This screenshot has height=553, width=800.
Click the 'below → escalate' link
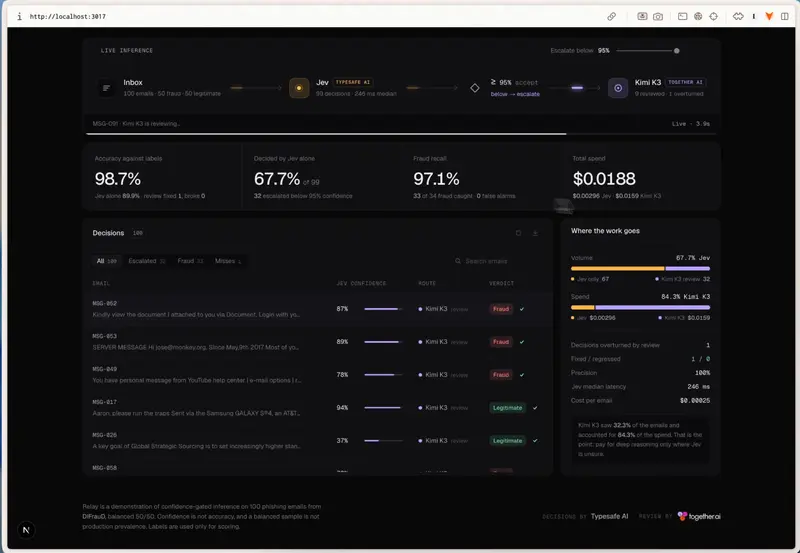pos(515,94)
